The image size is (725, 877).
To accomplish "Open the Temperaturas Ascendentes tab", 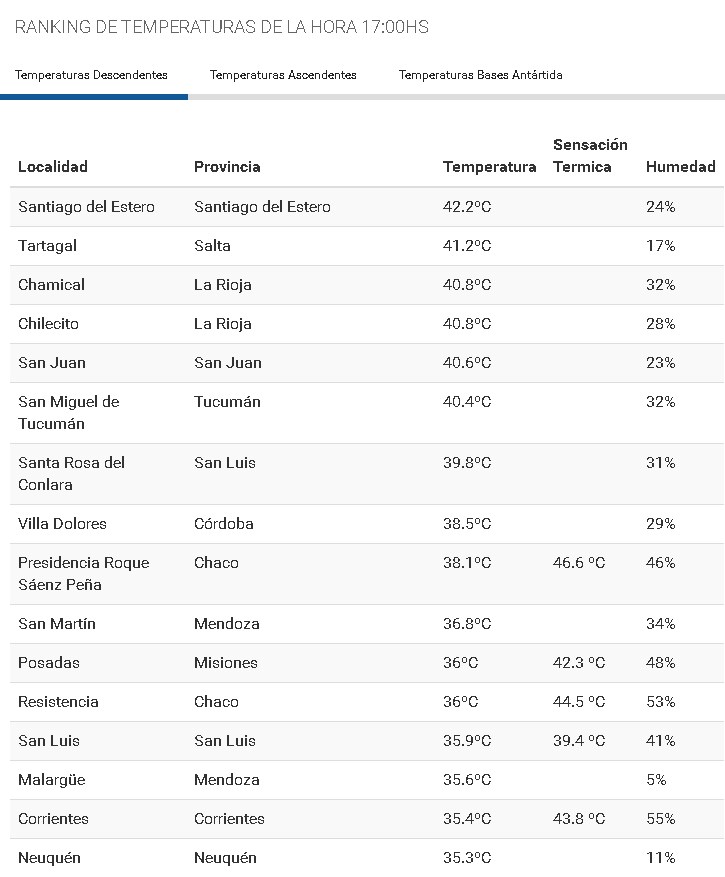I will point(283,75).
